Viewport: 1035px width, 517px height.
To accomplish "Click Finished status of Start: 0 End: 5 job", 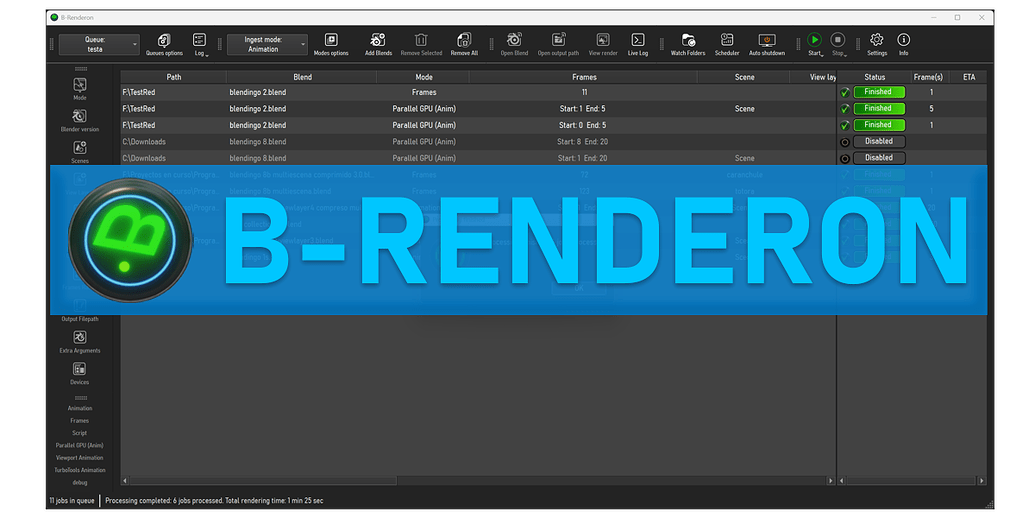I will 879,125.
